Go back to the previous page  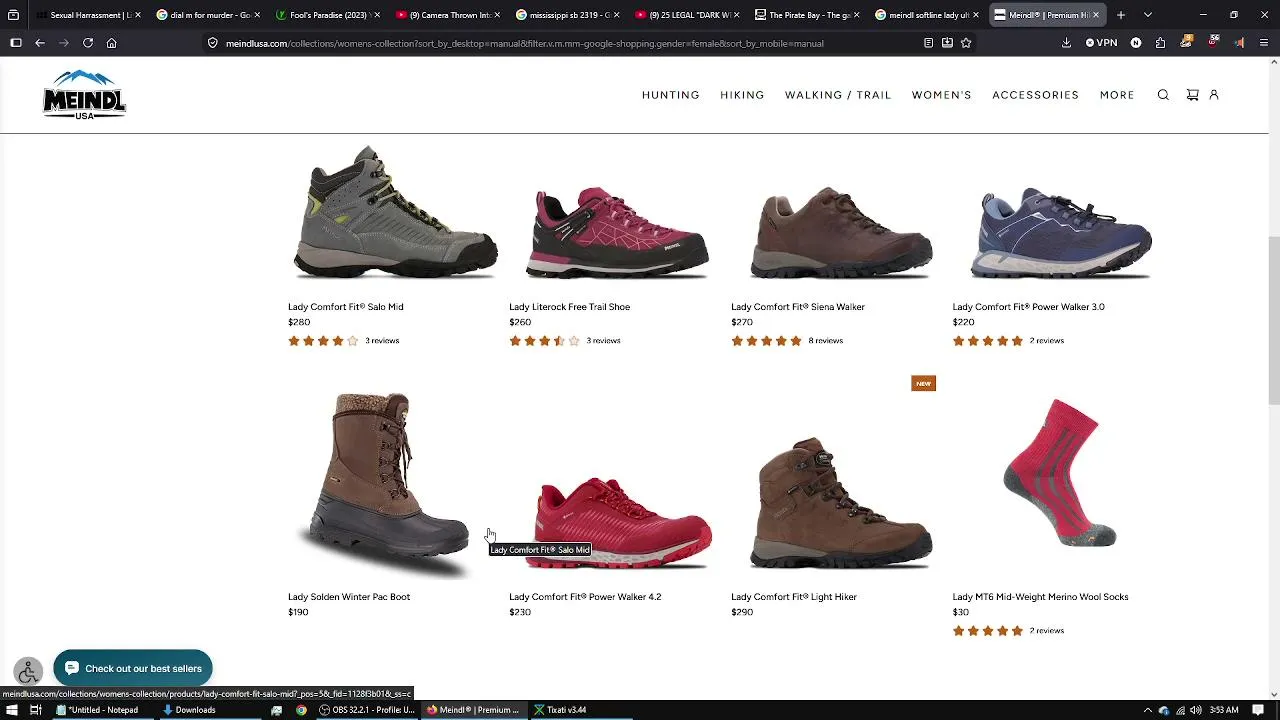(40, 43)
